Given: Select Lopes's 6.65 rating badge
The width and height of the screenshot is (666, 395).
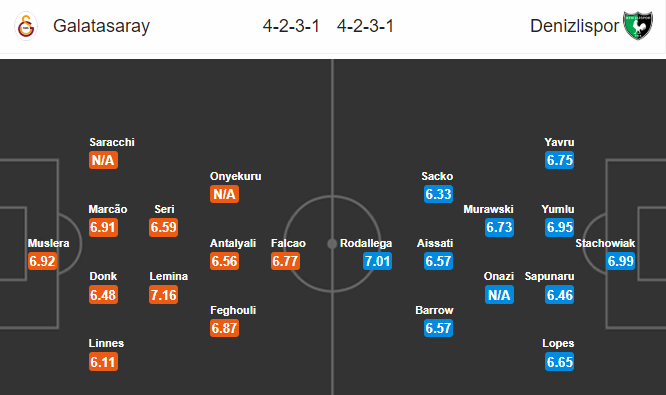Looking at the screenshot, I should point(560,362).
